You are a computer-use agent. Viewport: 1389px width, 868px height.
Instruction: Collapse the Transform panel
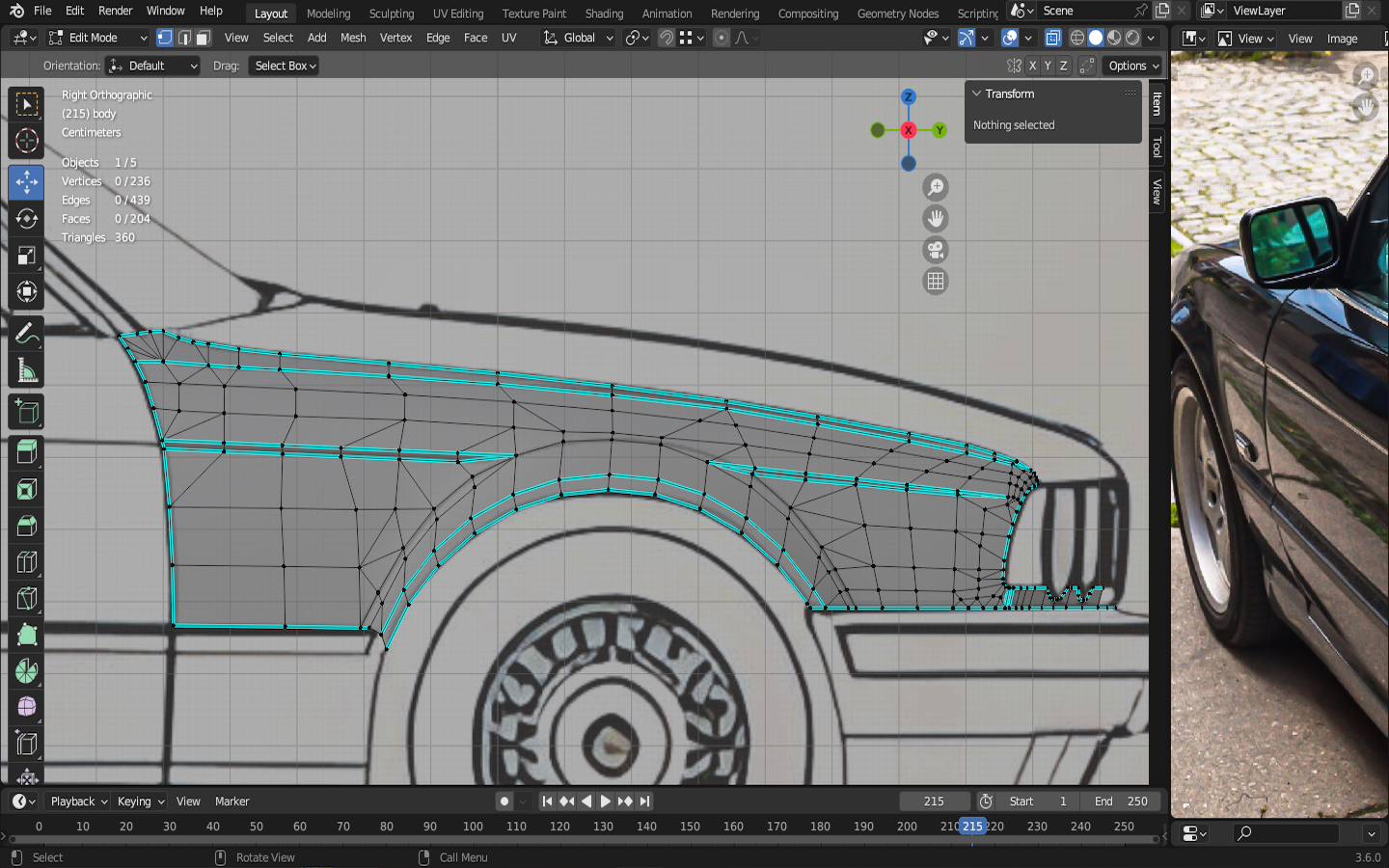(977, 94)
